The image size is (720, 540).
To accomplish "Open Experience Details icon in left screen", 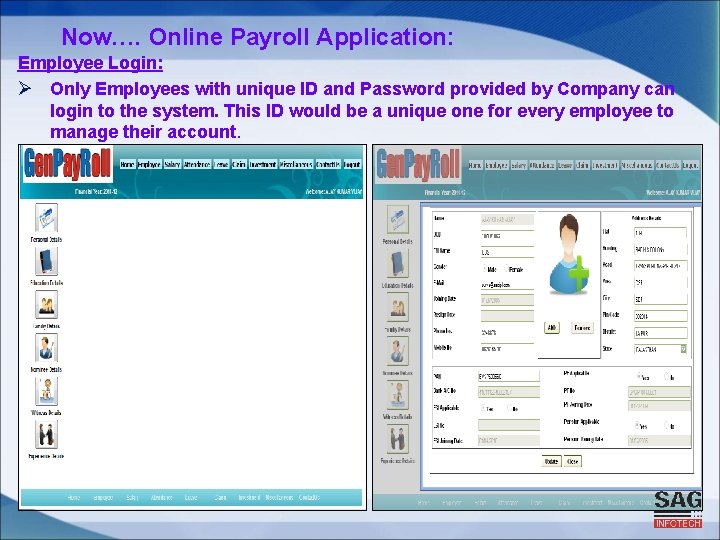I will point(46,434).
